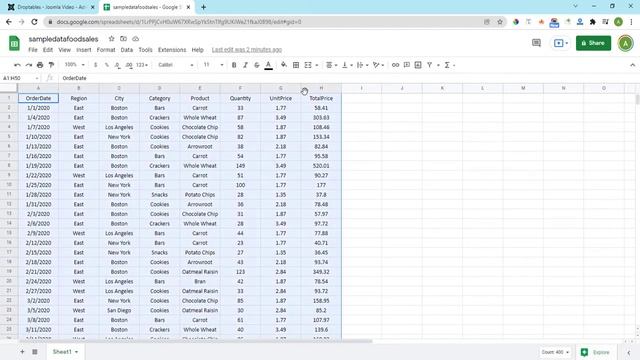This screenshot has height=360, width=640.
Task: Open the zoom level dropdown
Action: pos(75,65)
